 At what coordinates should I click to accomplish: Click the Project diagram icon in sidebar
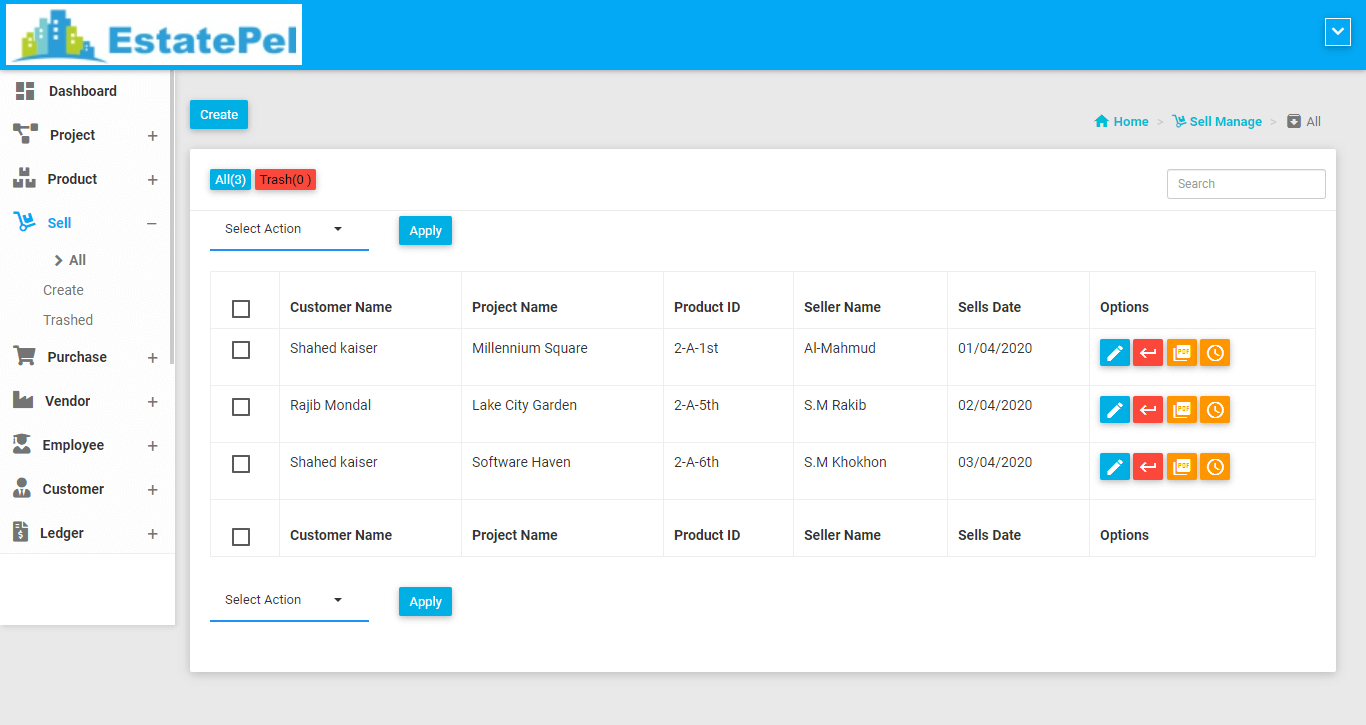pyautogui.click(x=25, y=134)
